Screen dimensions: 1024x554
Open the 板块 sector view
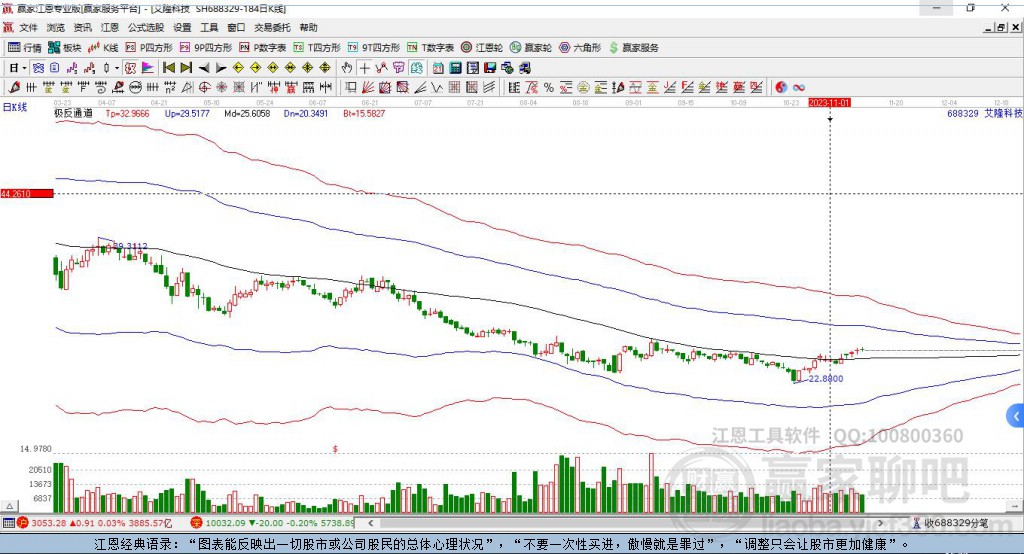coord(65,48)
